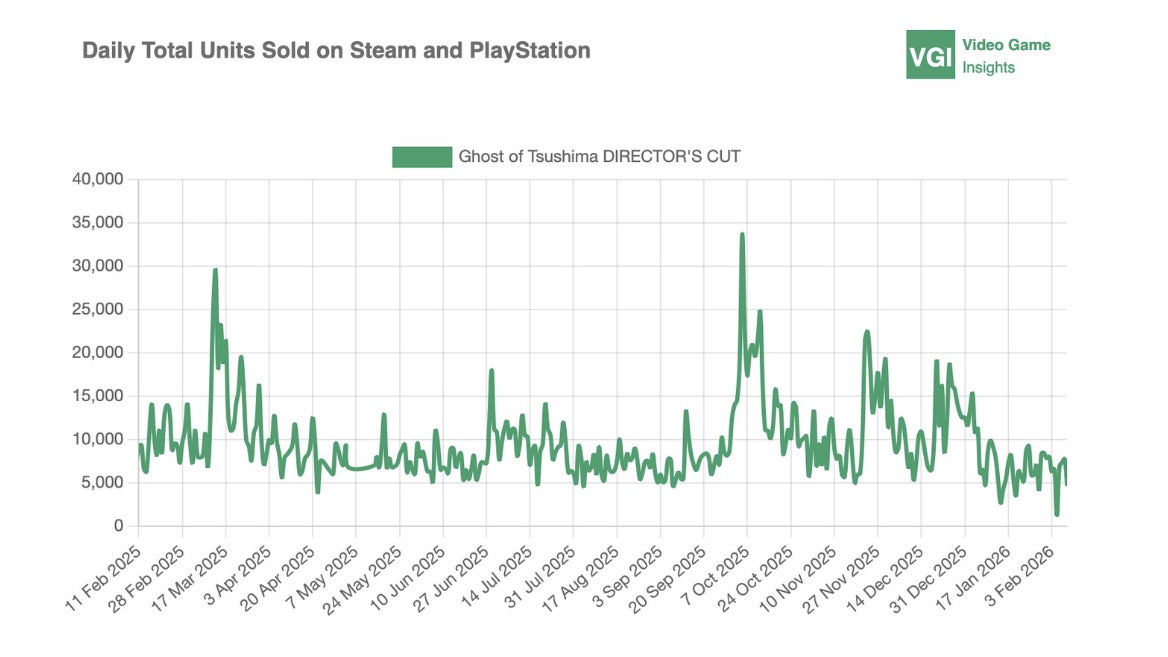
Task: Toggle the Ghost of Tsushima DIRECTOR'S CUT legend label
Action: 599,156
